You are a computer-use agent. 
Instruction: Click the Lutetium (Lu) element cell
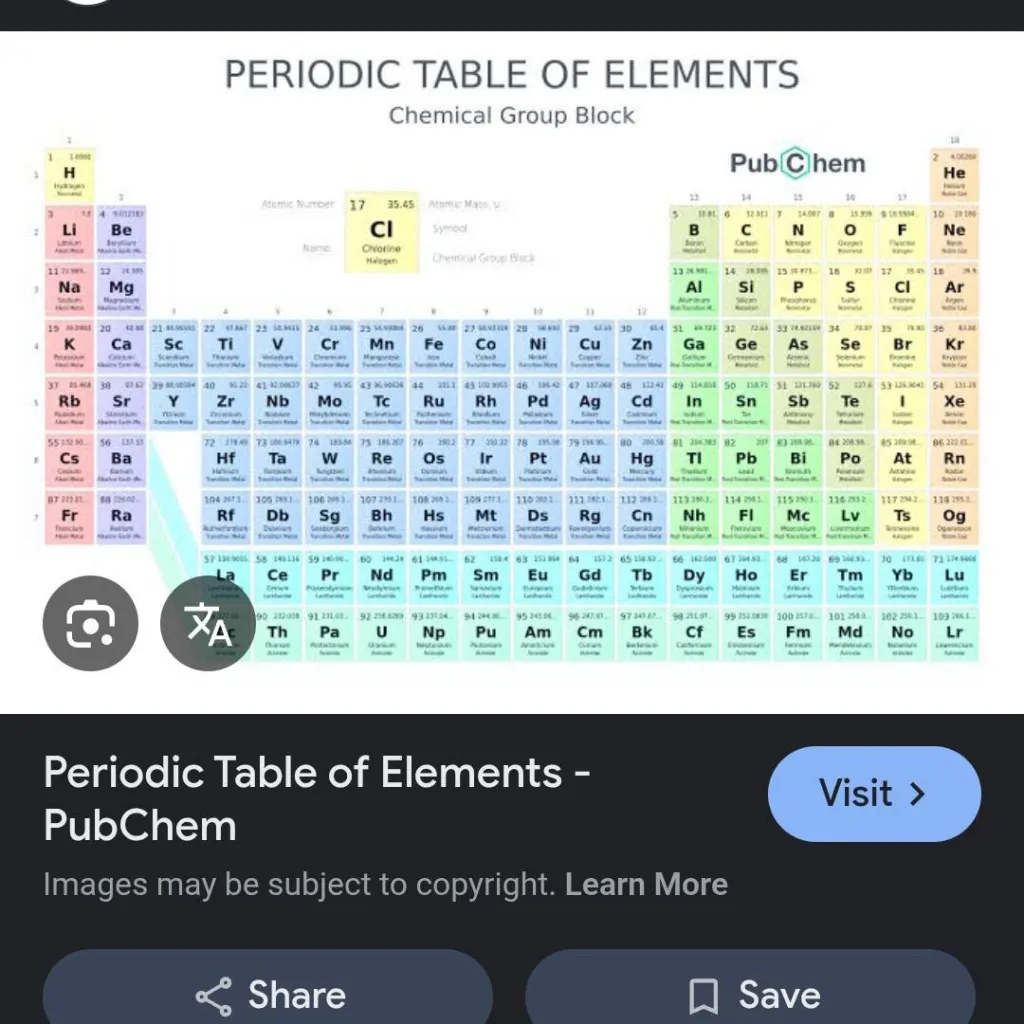[954, 579]
